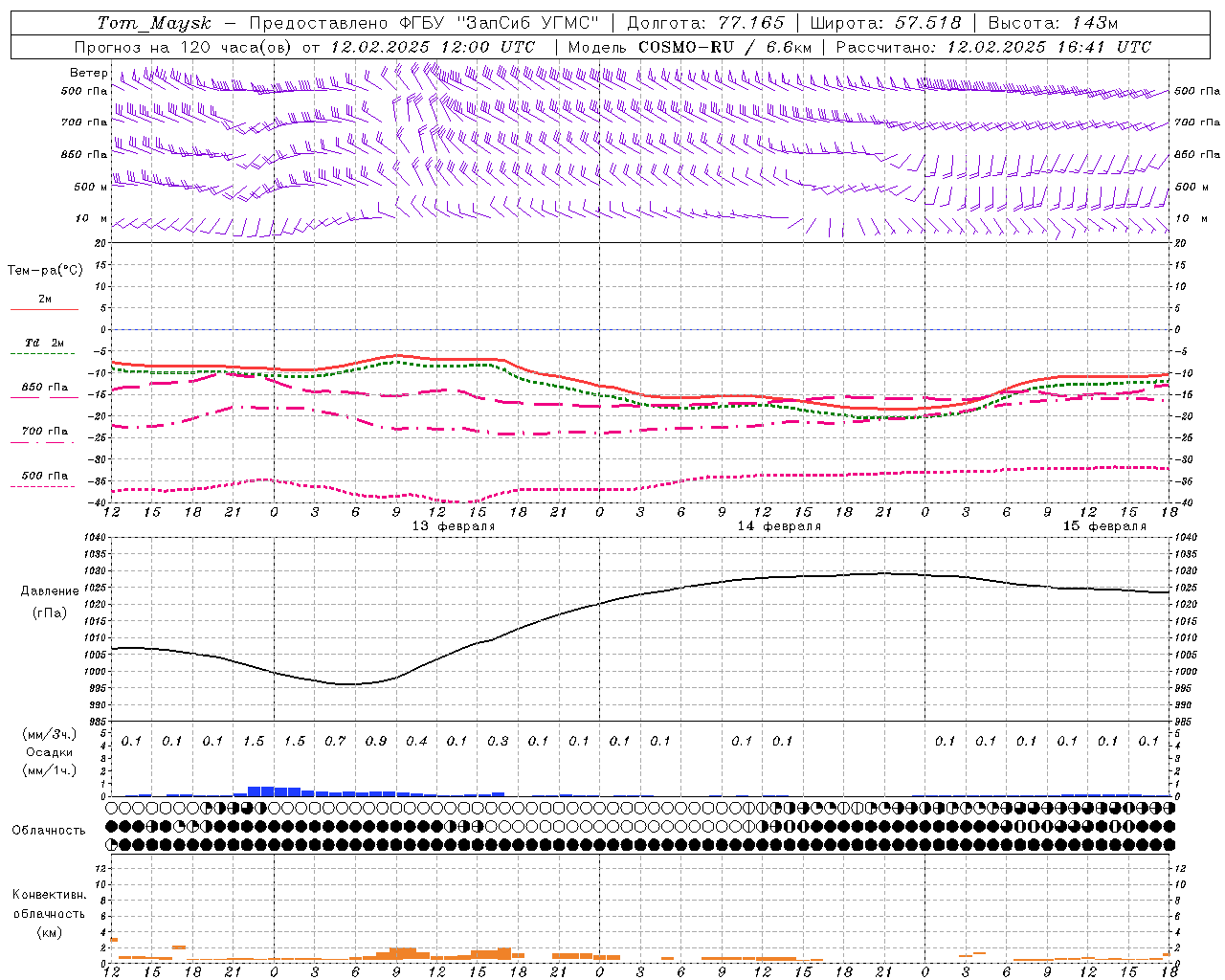Select the 700 гПа temperature legend label
The width and height of the screenshot is (1225, 980).
click(45, 431)
